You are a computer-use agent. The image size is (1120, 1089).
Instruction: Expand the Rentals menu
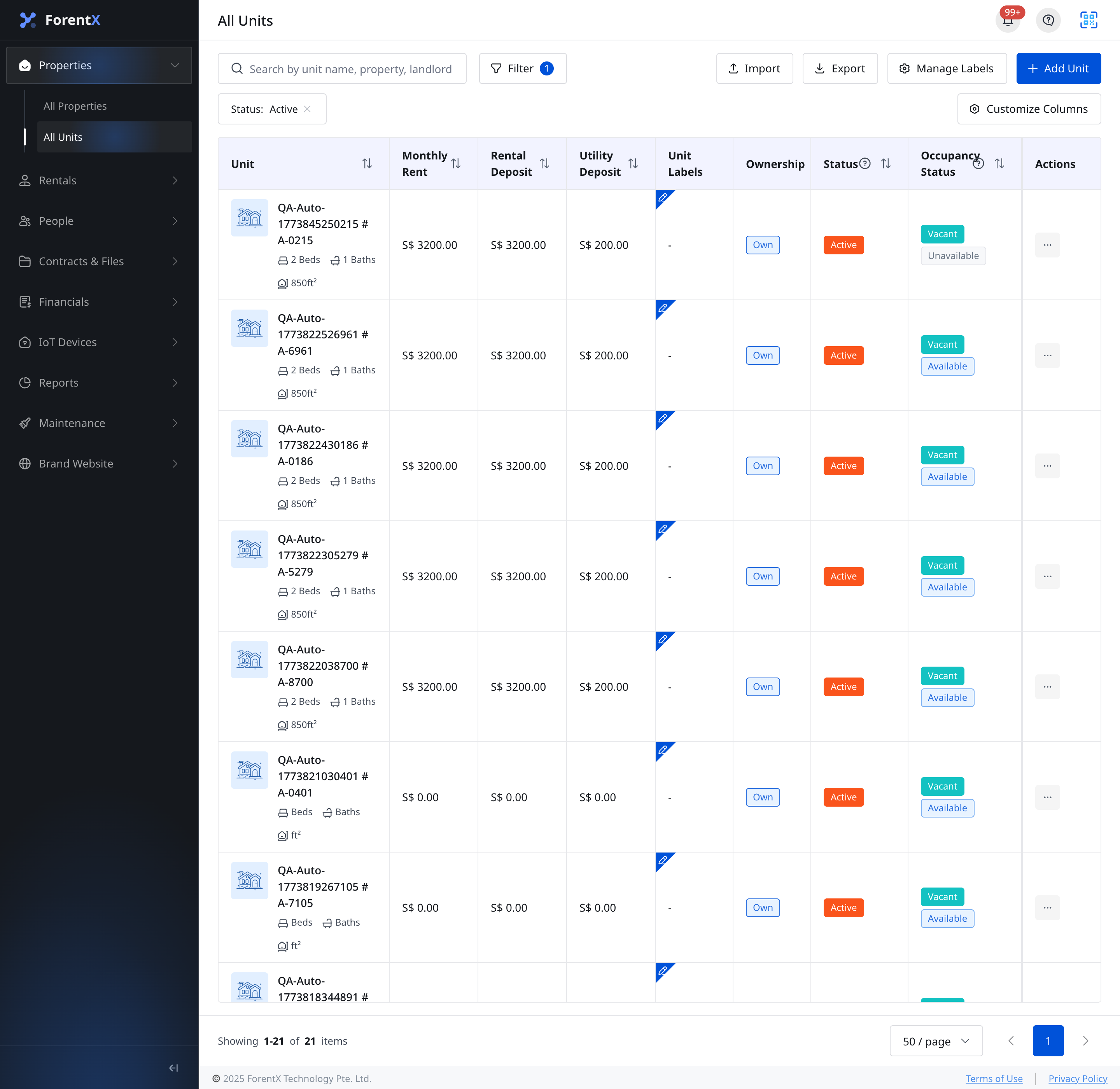pos(99,180)
